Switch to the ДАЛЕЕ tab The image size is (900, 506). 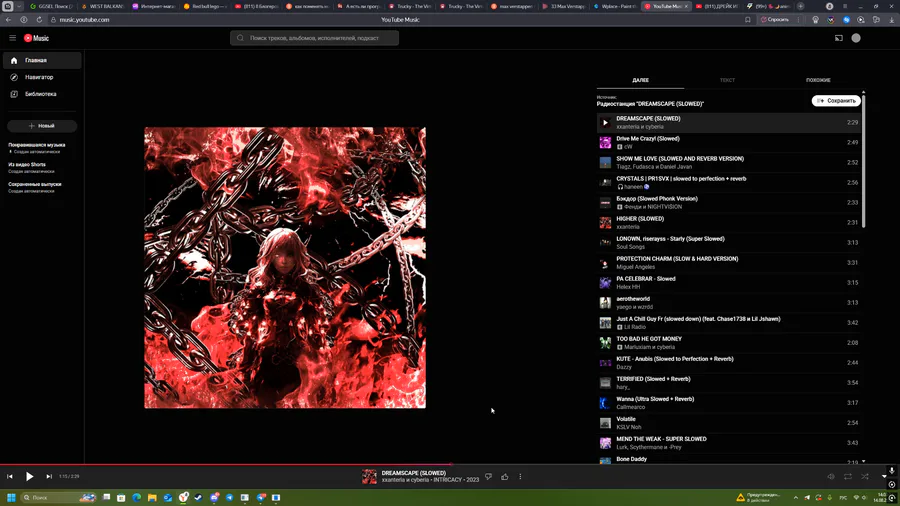(x=641, y=80)
